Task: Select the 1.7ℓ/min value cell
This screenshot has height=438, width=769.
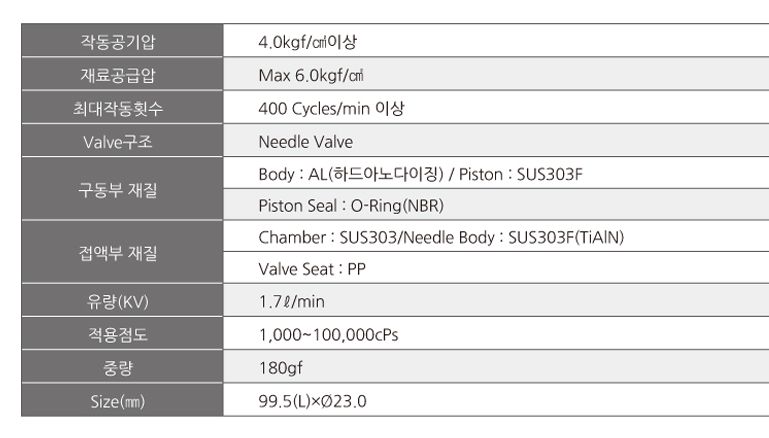Action: [496, 300]
